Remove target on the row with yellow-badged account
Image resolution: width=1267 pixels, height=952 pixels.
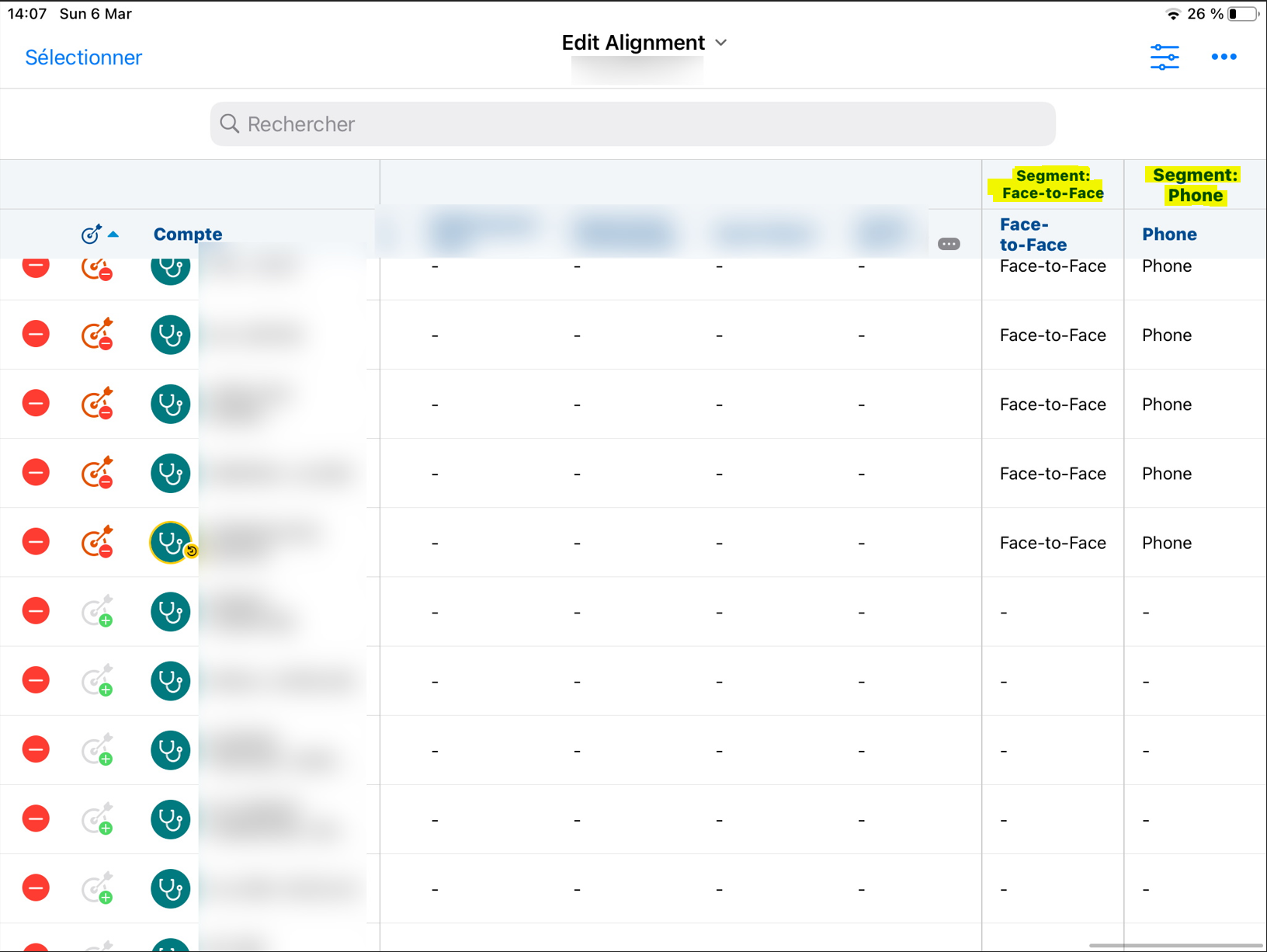[98, 541]
